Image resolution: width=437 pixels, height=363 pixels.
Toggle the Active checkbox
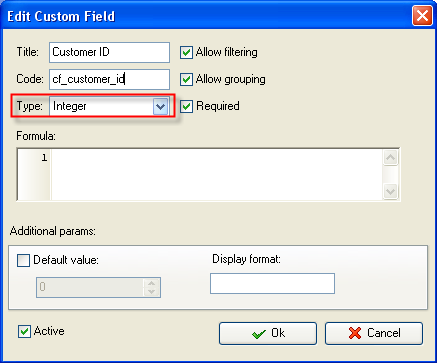[x=24, y=331]
